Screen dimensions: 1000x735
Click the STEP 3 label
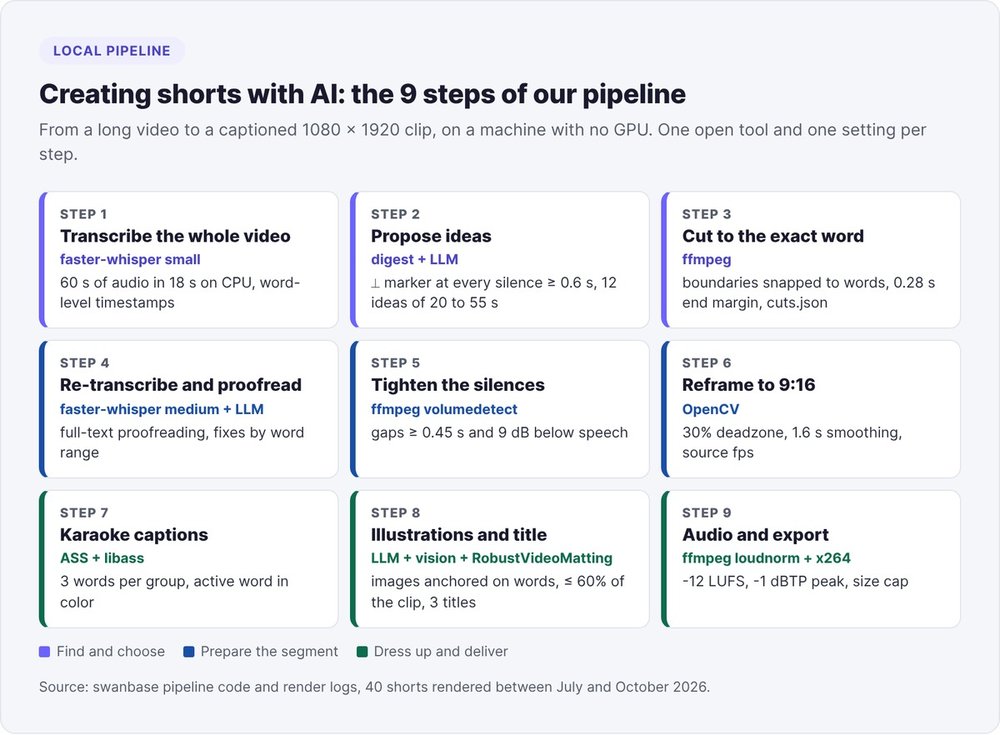707,214
